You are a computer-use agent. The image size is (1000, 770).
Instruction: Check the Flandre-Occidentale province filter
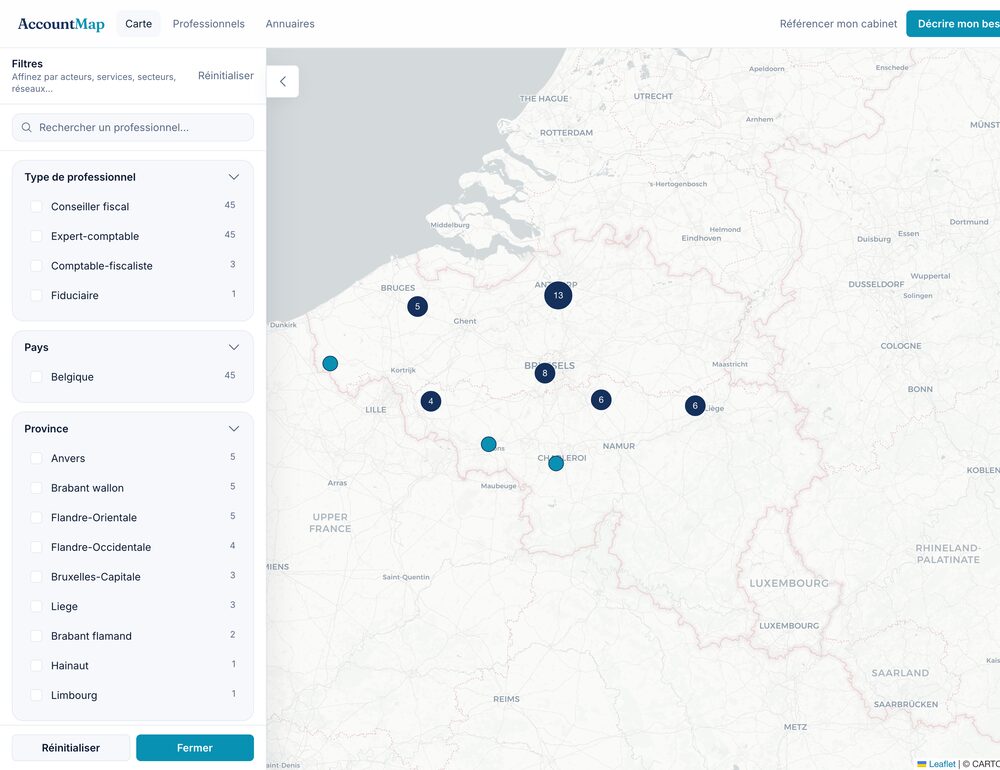point(36,547)
